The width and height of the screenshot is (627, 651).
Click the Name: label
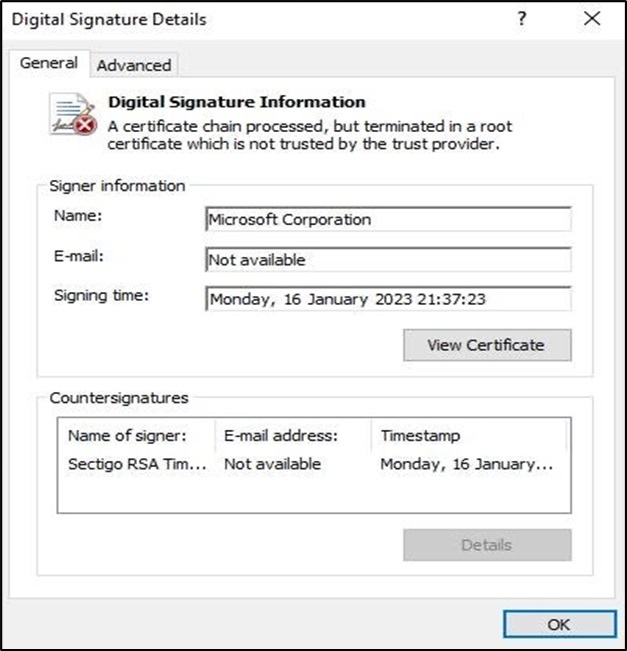click(x=78, y=215)
